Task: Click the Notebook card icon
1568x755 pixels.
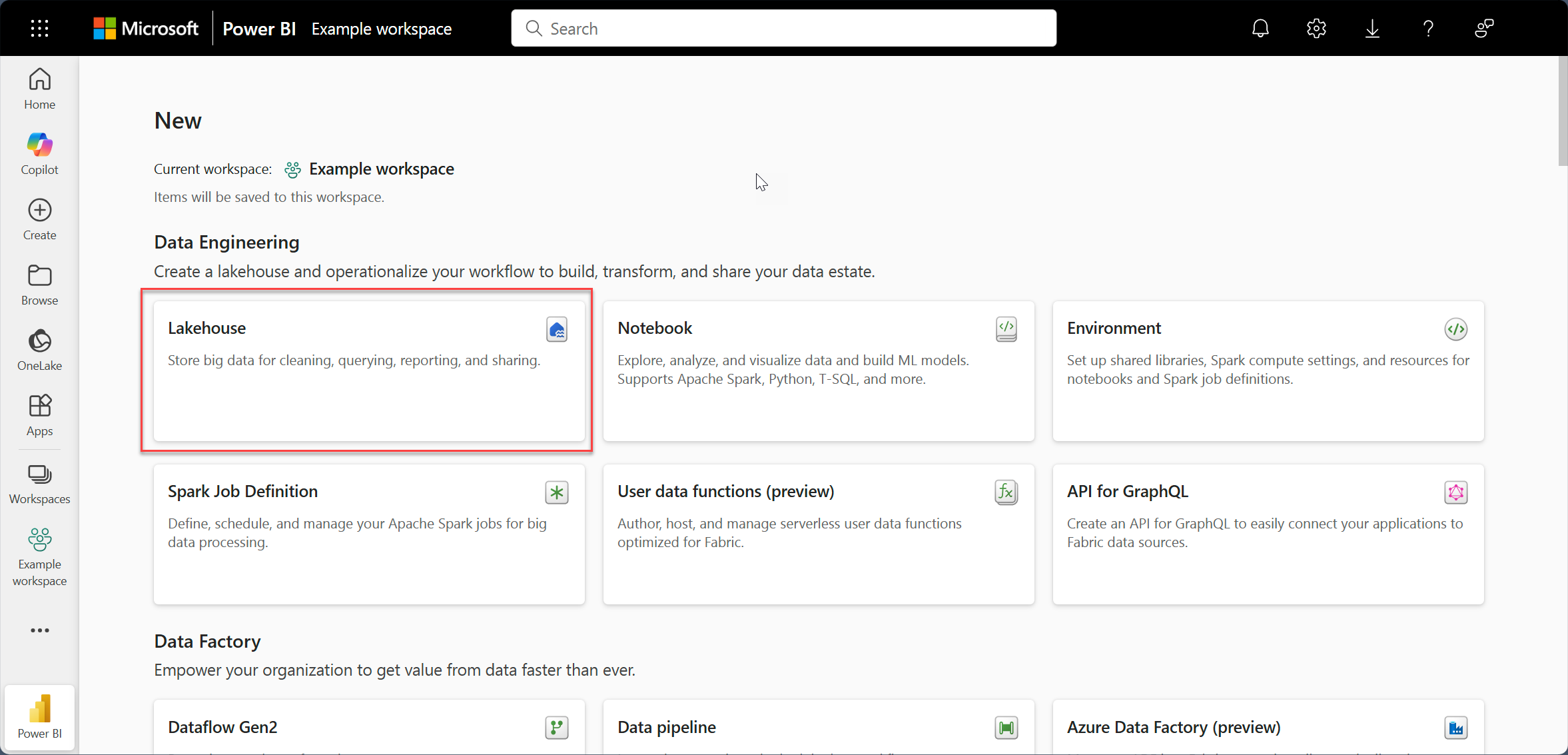Action: pos(1006,329)
